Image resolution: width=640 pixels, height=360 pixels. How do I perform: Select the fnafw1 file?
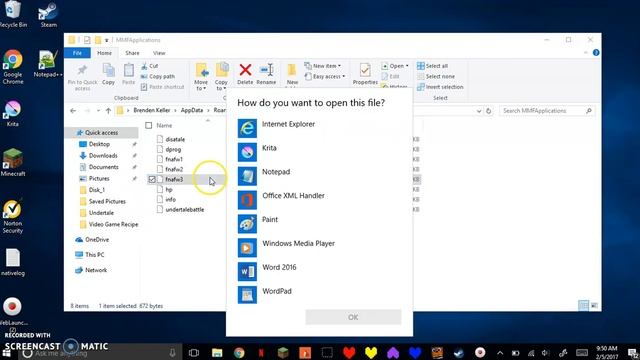(x=174, y=159)
